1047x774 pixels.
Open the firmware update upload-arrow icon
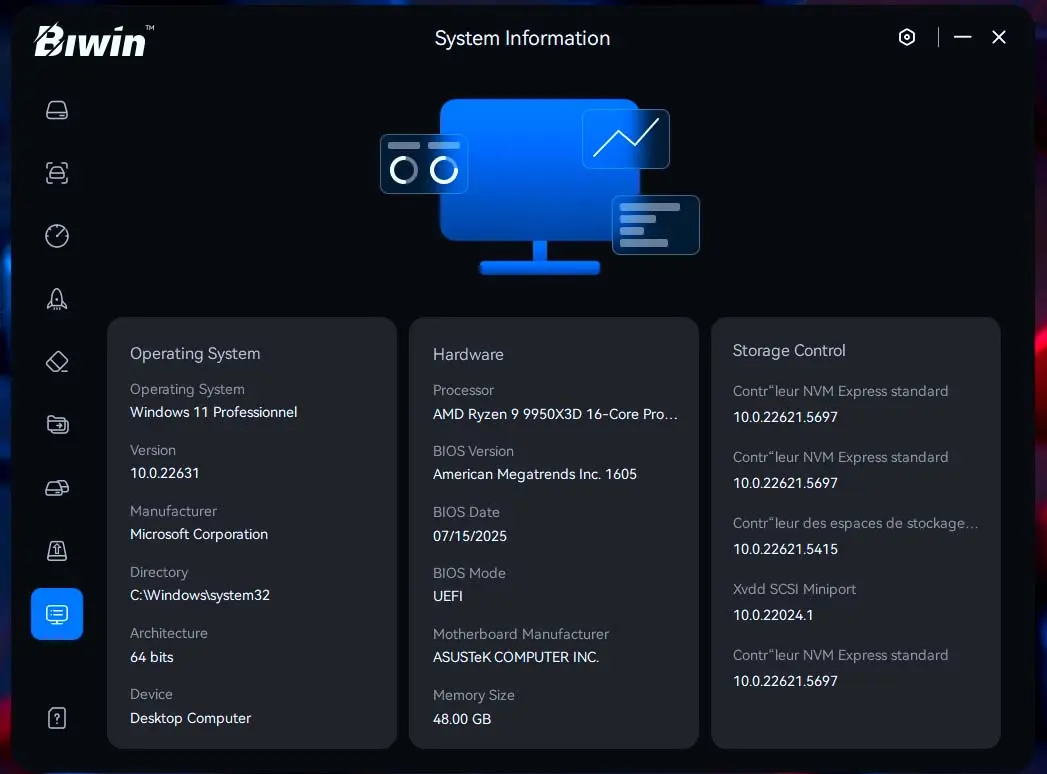(x=57, y=551)
